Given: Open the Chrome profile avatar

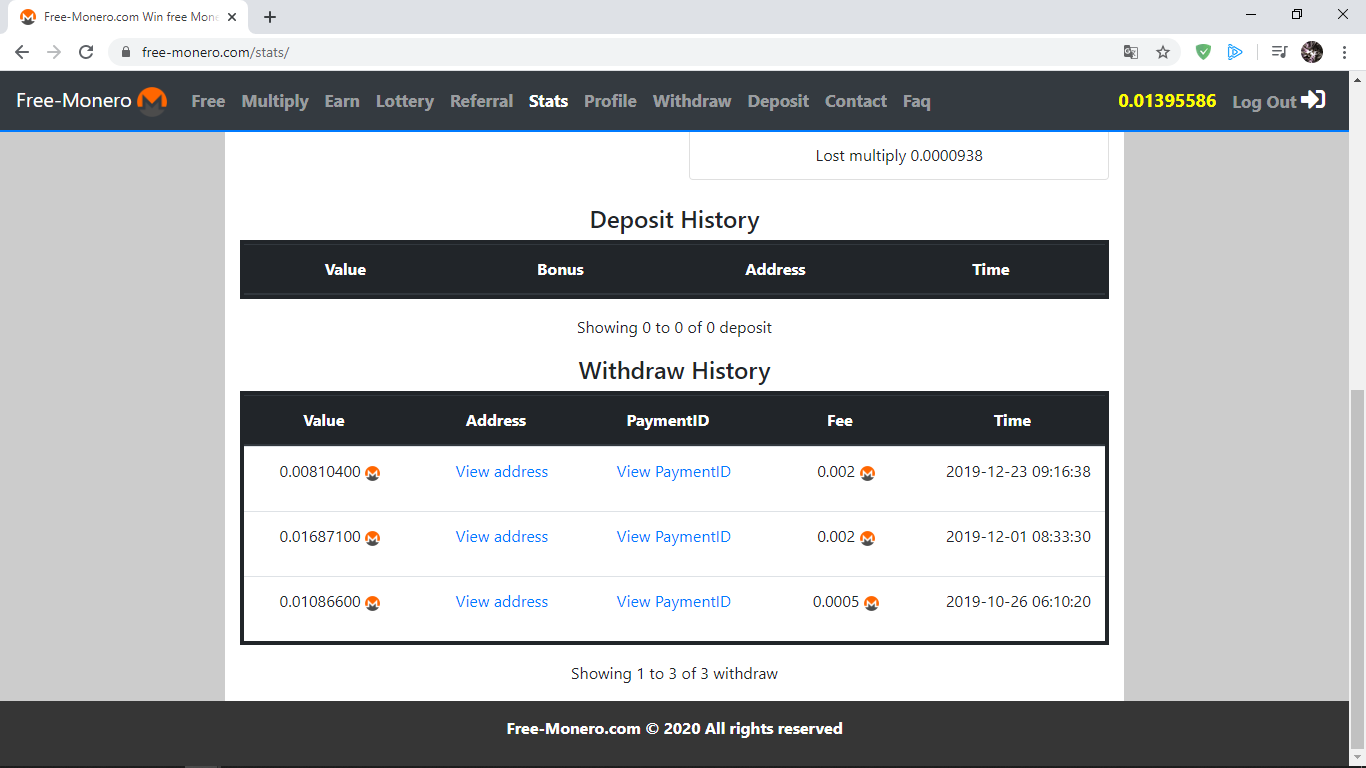Looking at the screenshot, I should click(x=1312, y=52).
